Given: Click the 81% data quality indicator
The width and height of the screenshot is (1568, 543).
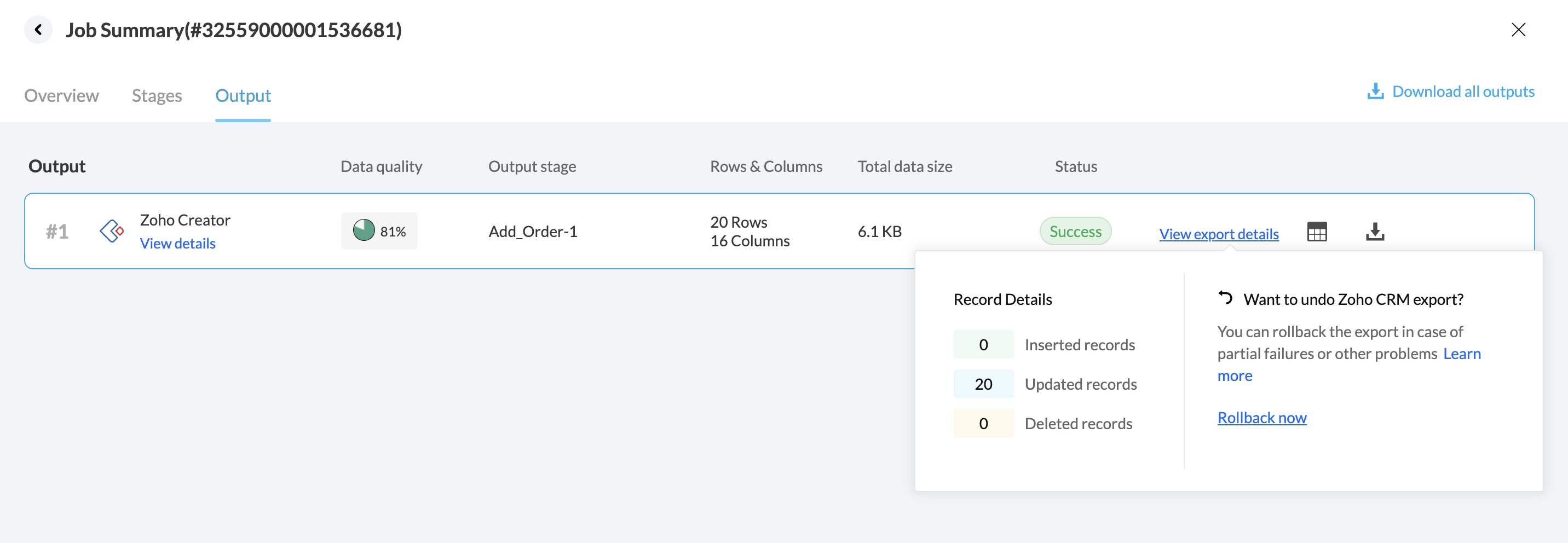Looking at the screenshot, I should click(393, 232).
